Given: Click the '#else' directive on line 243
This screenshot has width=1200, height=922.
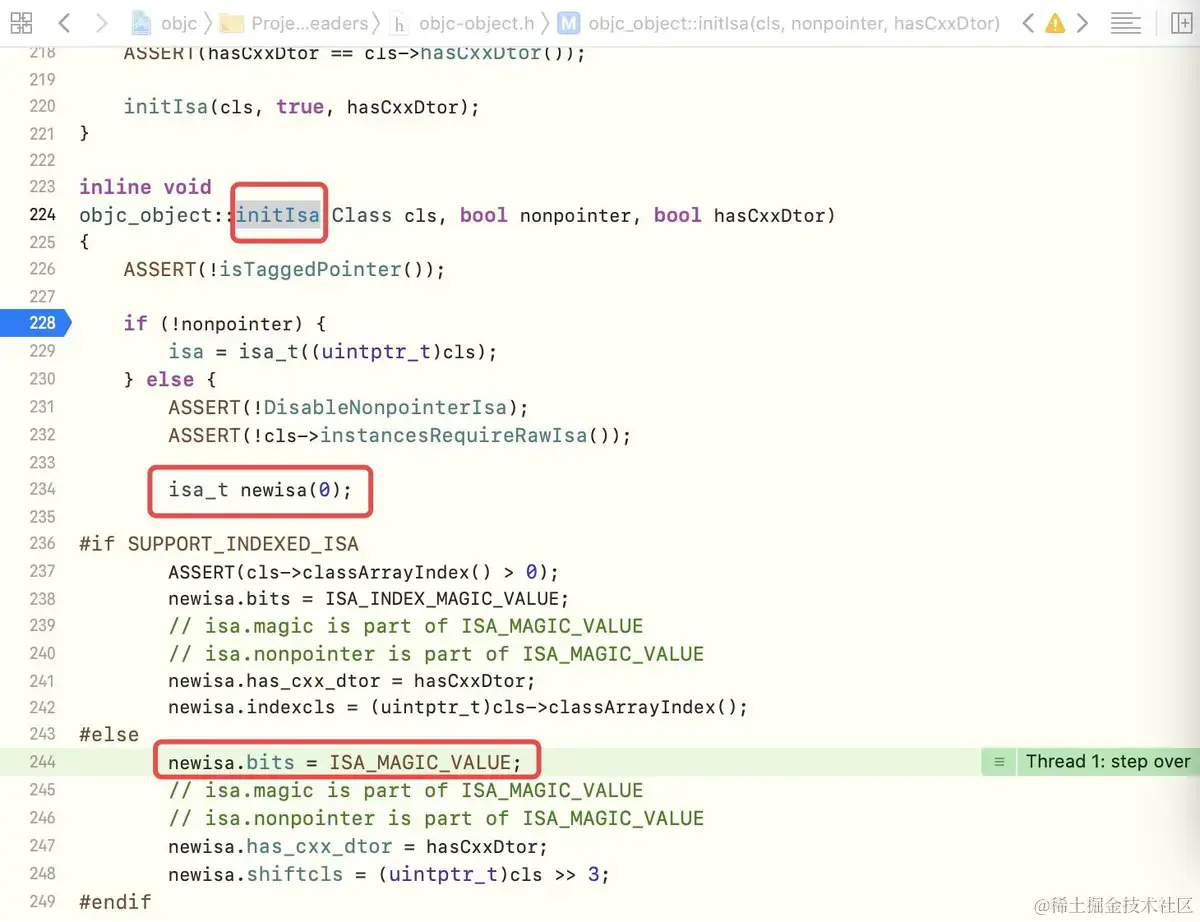Looking at the screenshot, I should (x=109, y=734).
